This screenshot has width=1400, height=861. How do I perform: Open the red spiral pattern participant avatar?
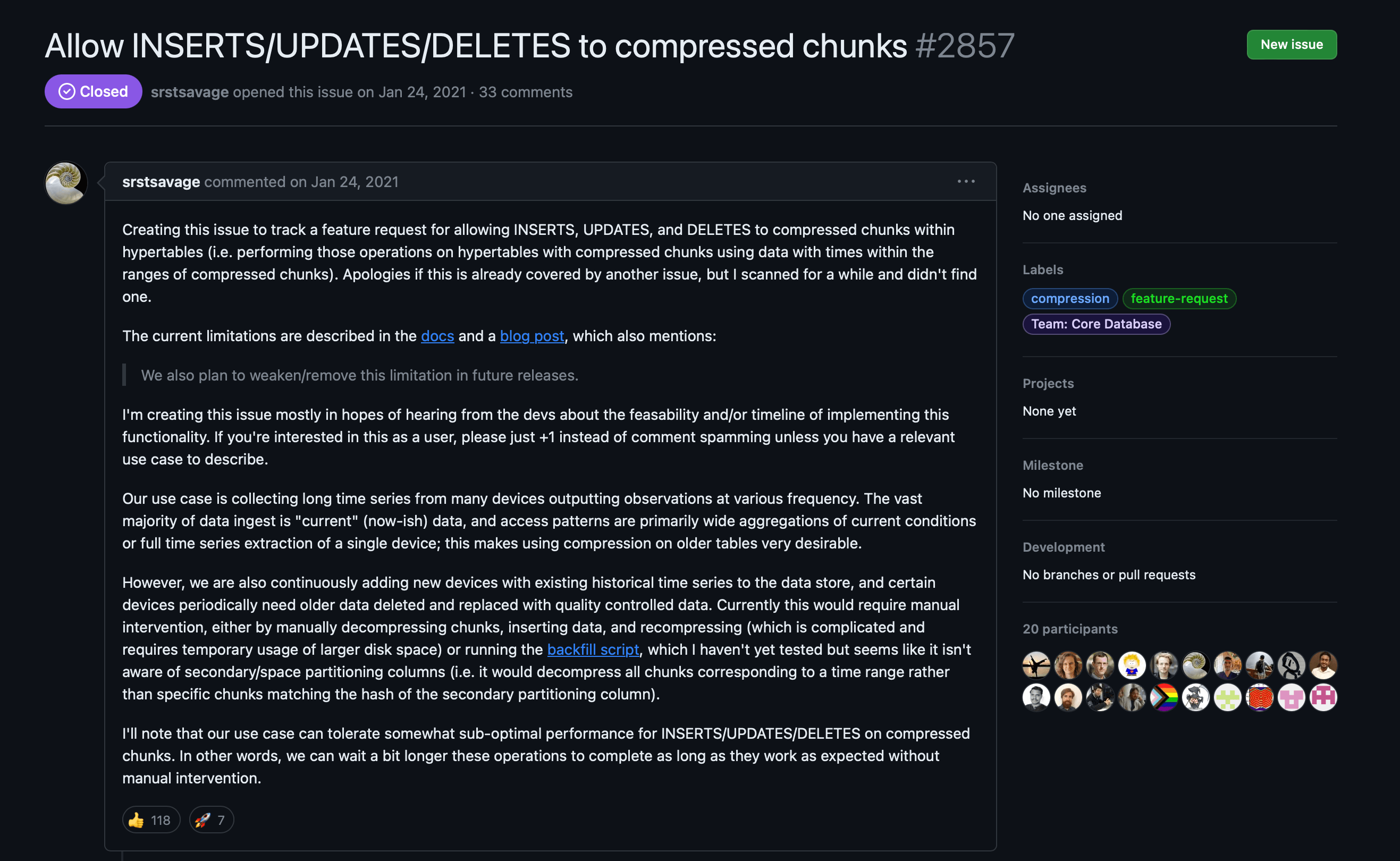click(x=1259, y=697)
